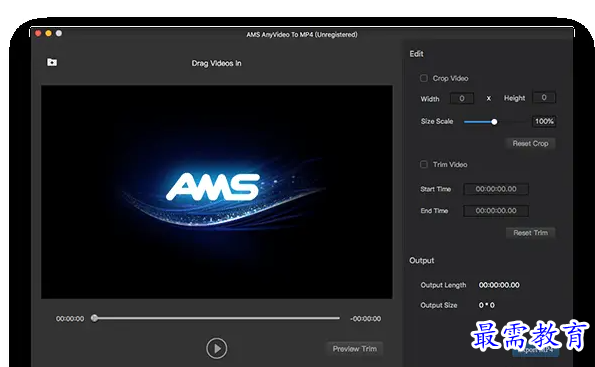Click the Reset Trim button

click(530, 233)
